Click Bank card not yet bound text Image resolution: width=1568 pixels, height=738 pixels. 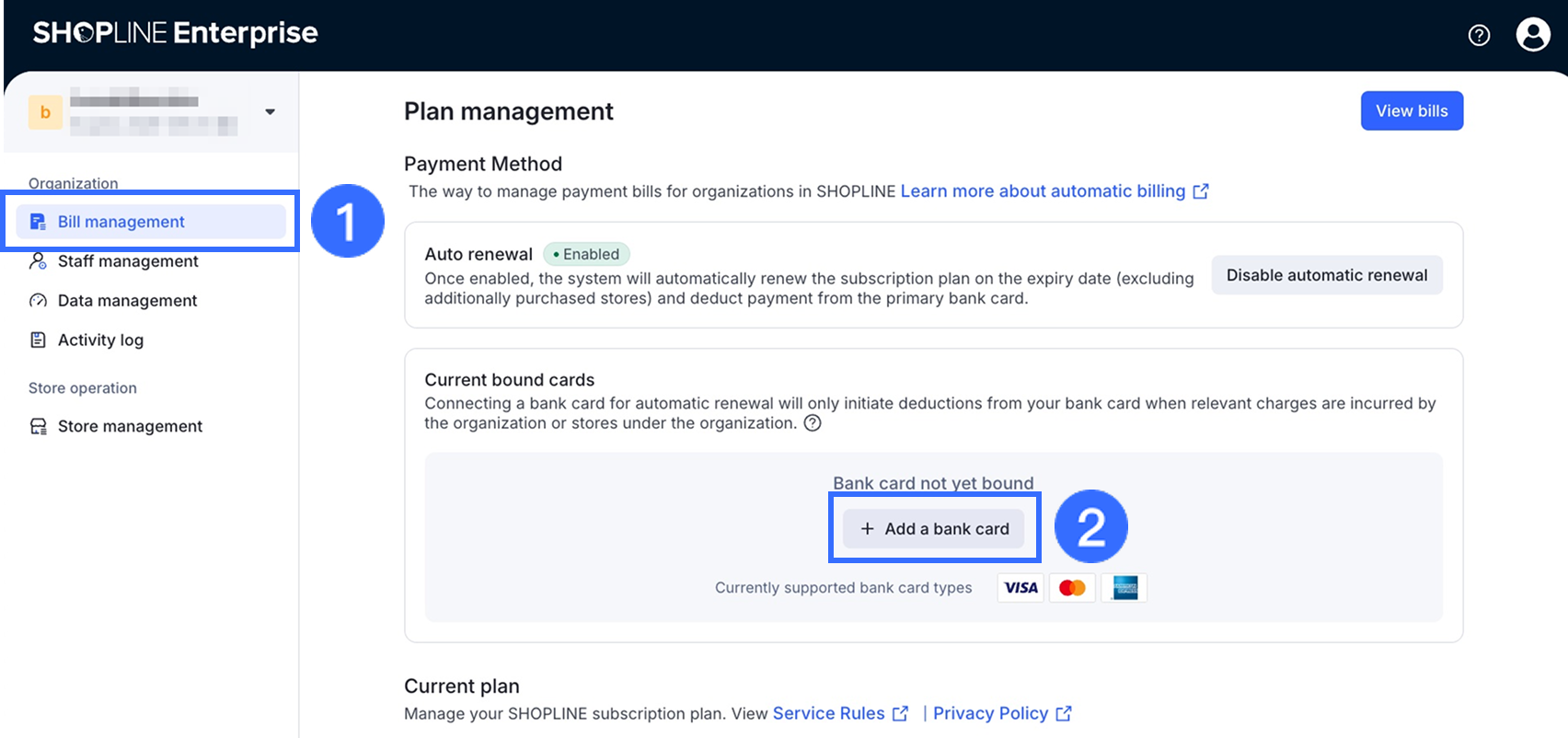(933, 483)
